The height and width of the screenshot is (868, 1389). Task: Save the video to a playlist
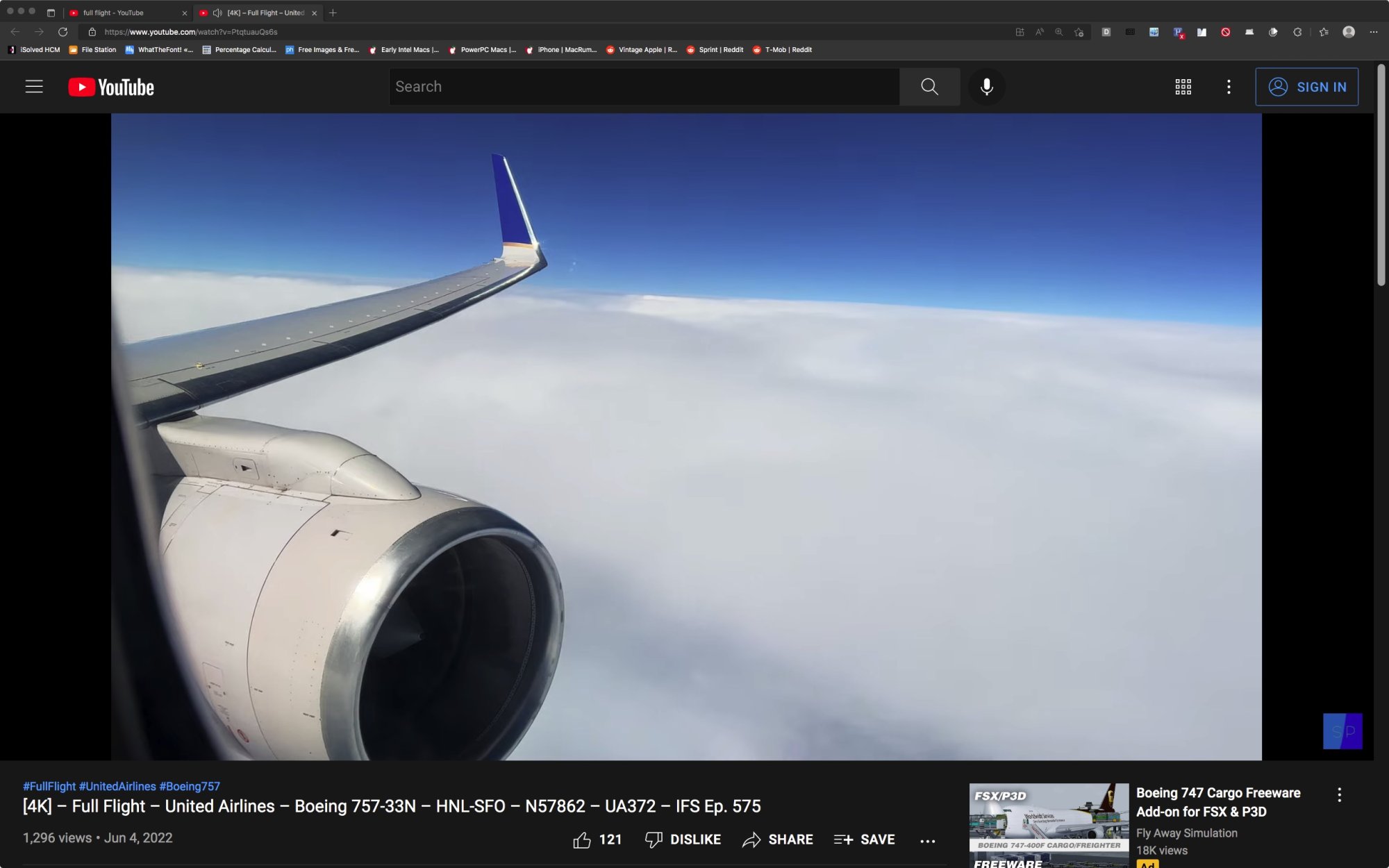(865, 840)
